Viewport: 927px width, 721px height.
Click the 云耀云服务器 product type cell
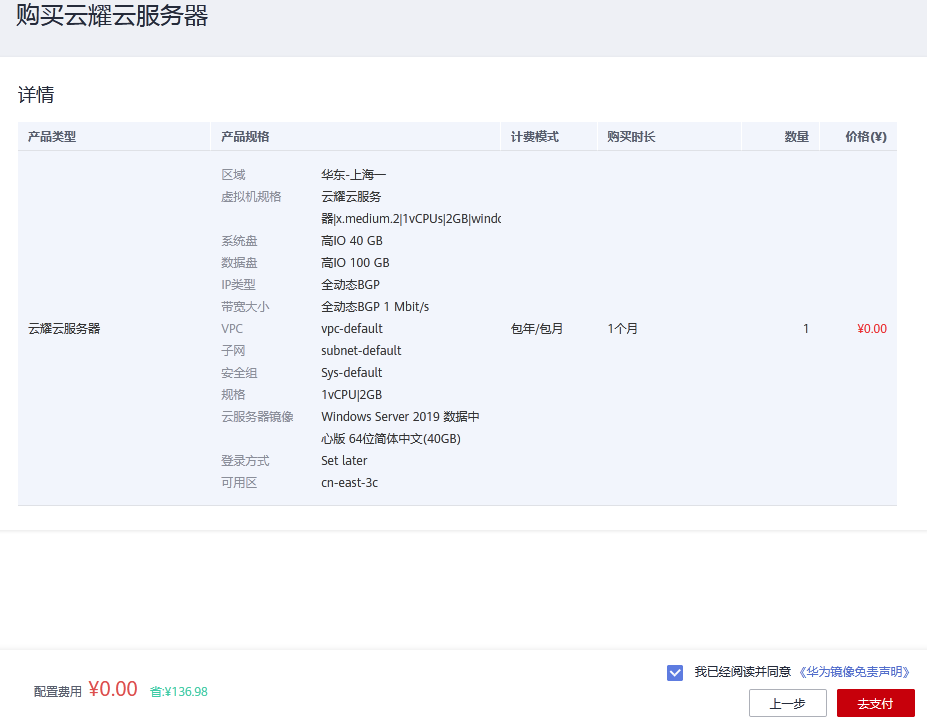coord(64,329)
